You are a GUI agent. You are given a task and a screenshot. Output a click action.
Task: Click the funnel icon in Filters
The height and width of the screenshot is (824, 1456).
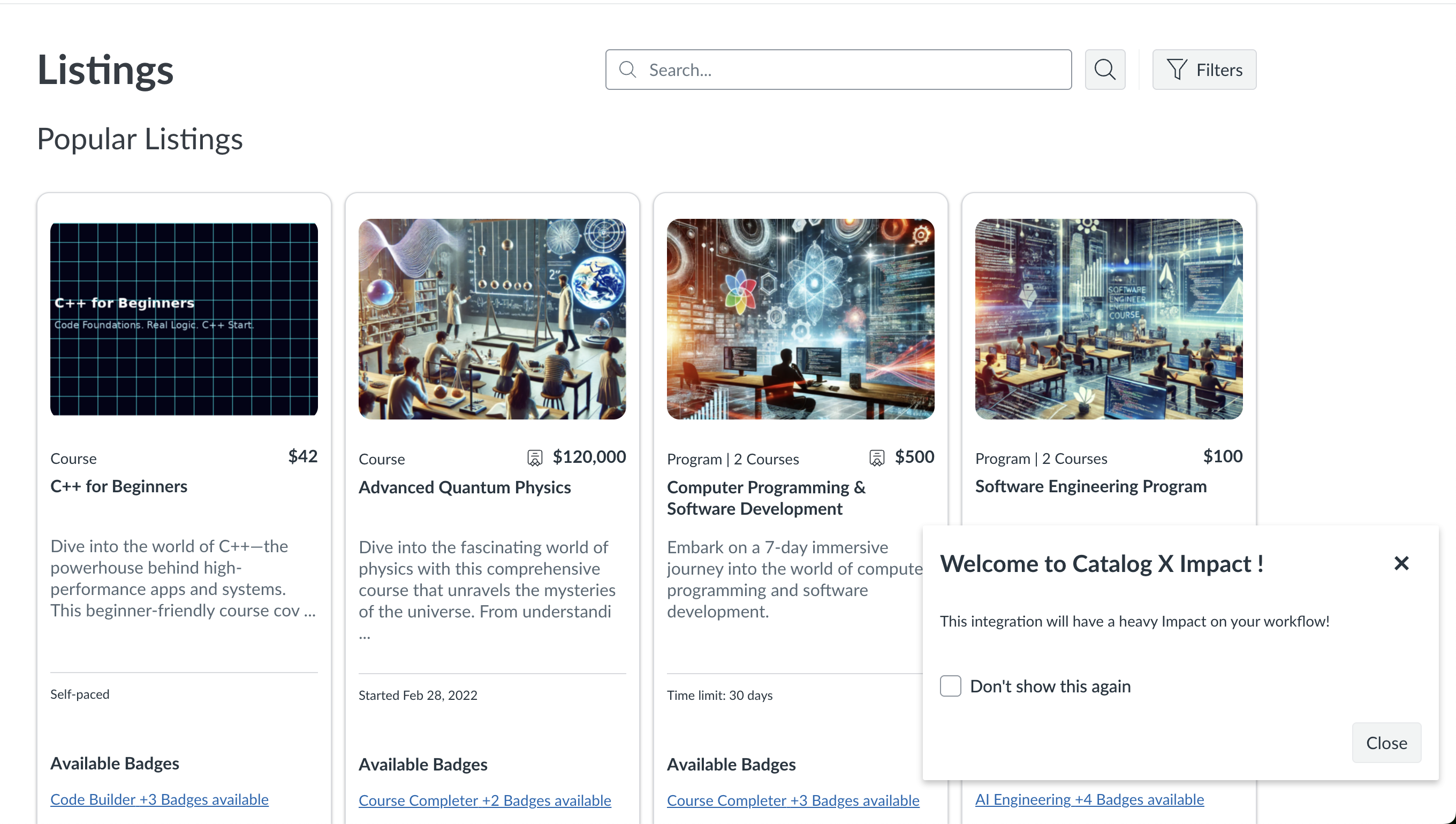tap(1177, 70)
